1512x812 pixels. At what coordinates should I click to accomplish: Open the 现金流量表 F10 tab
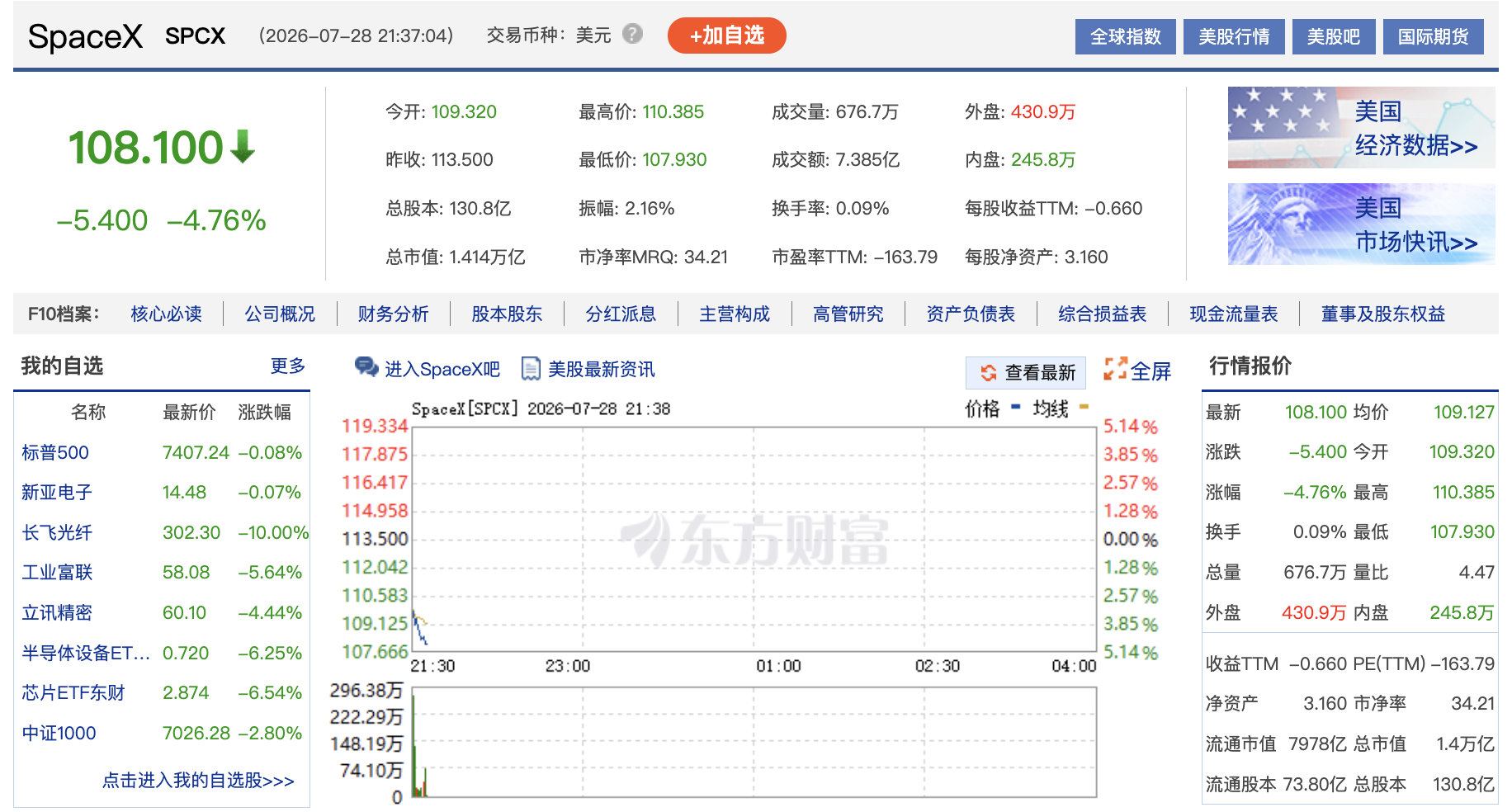pyautogui.click(x=1234, y=314)
